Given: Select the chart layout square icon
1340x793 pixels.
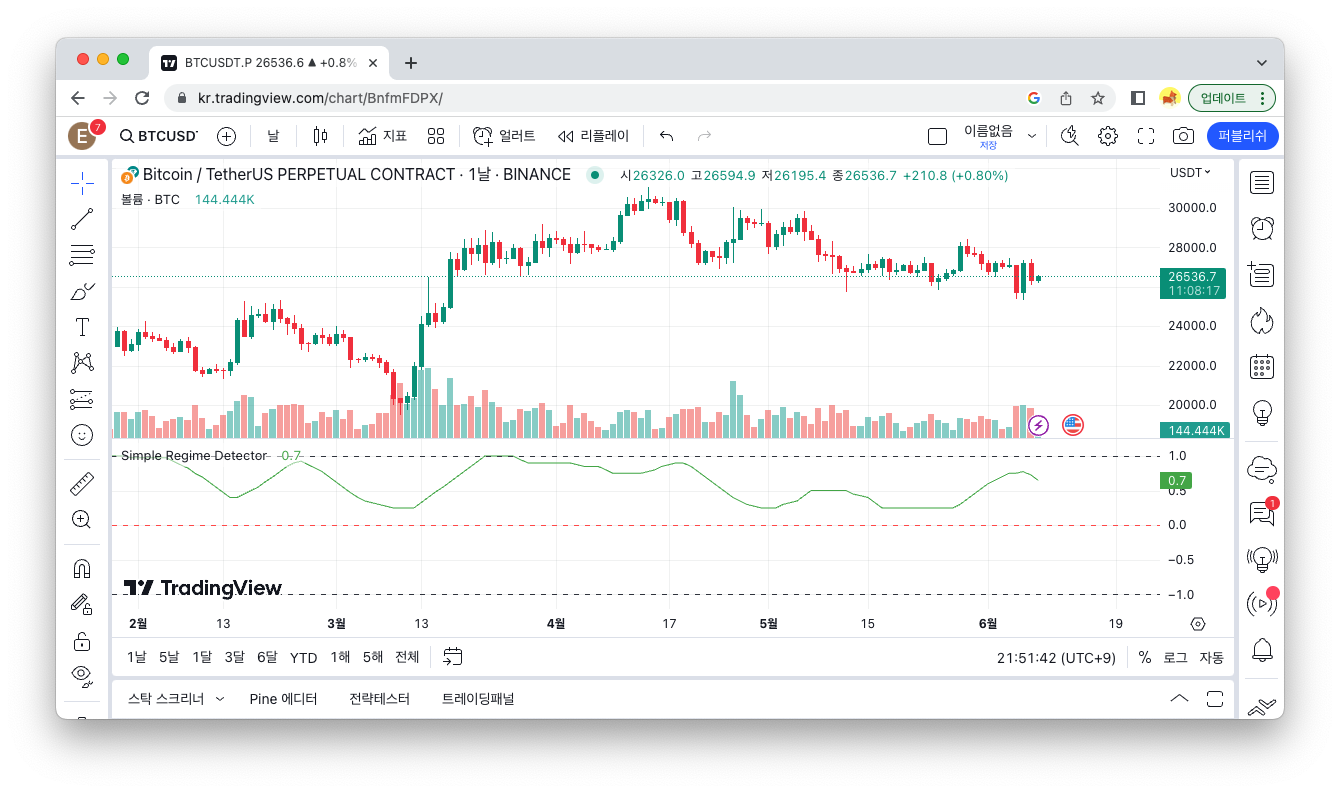Looking at the screenshot, I should coord(937,136).
